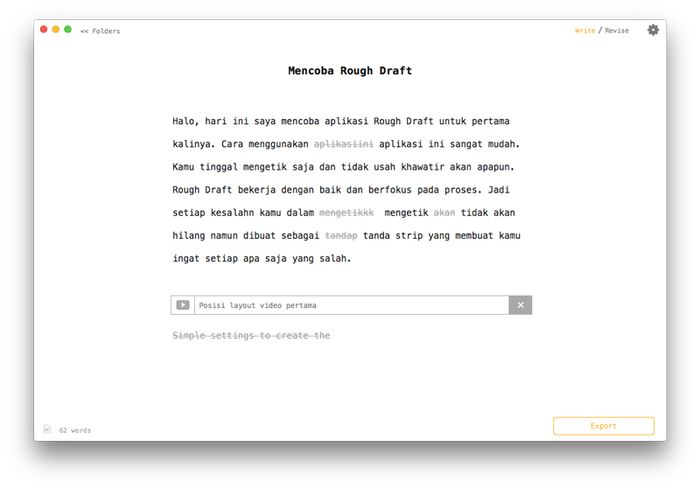700x489 pixels.
Task: Edit the 'Posisi layout video pertama' field
Action: [351, 305]
